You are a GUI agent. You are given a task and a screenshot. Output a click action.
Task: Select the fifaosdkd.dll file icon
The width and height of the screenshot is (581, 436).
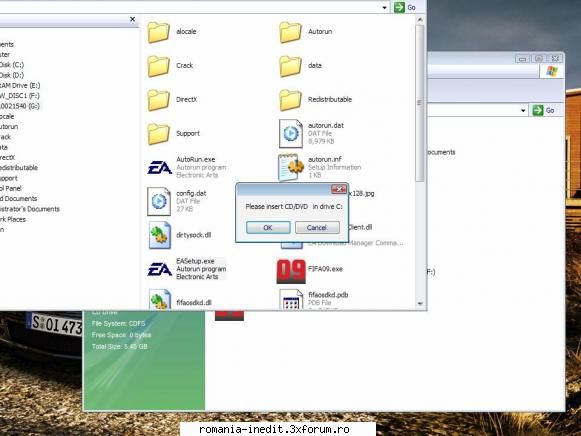click(160, 299)
